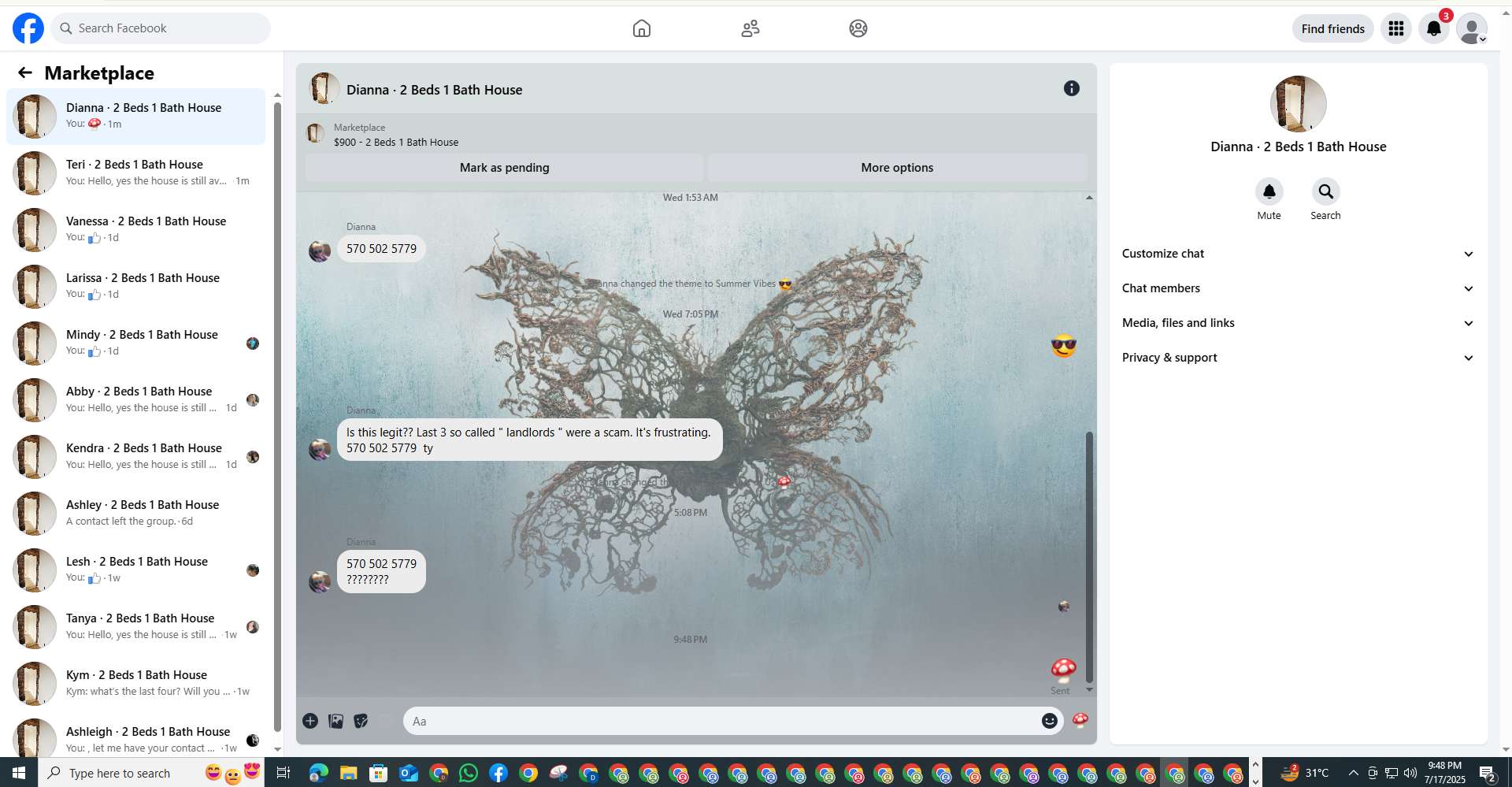The image size is (1512, 787).
Task: Click the conversation list scrollbar
Action: pyautogui.click(x=277, y=417)
